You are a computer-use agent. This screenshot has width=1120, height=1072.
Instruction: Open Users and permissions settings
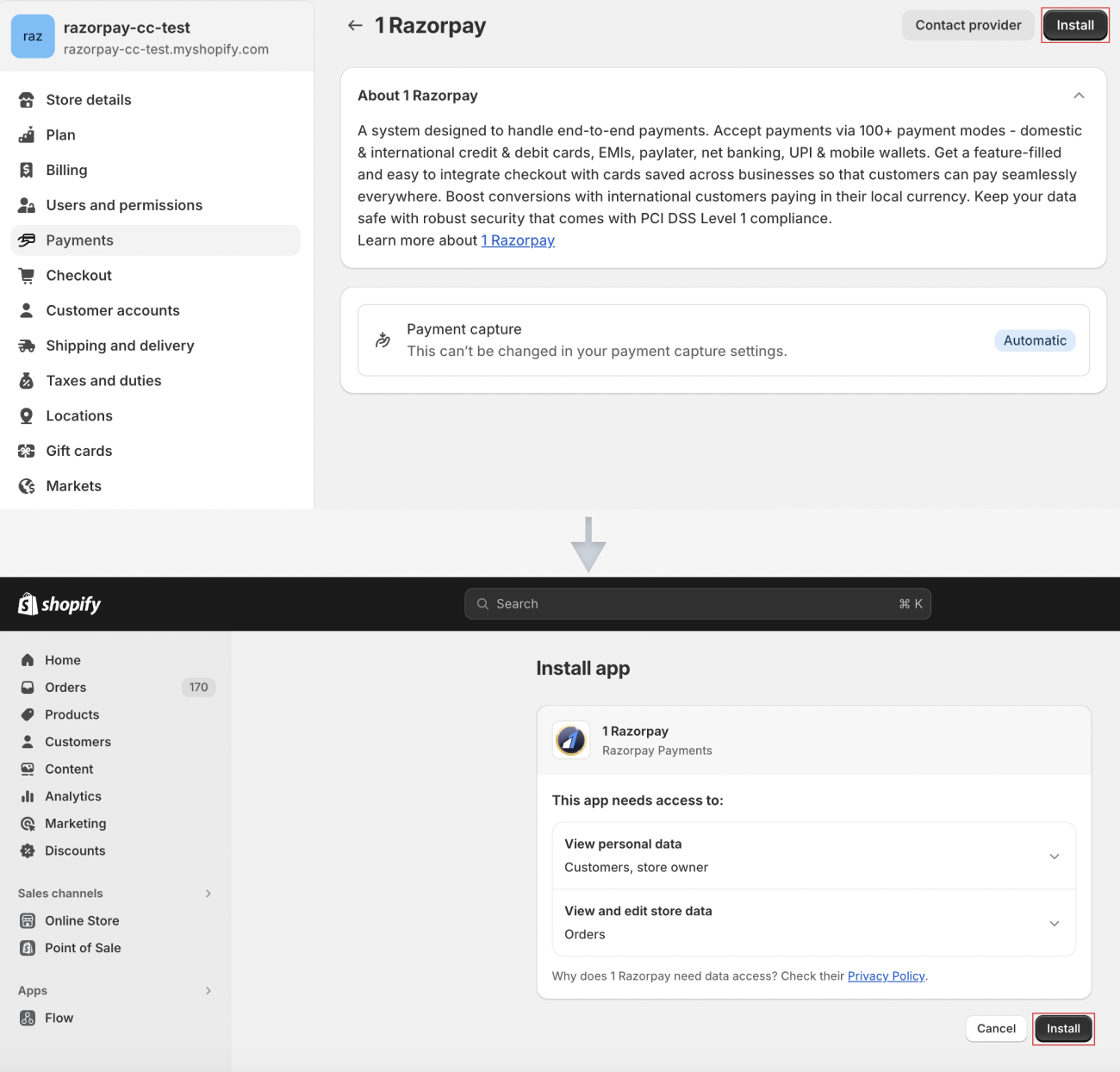click(156, 205)
